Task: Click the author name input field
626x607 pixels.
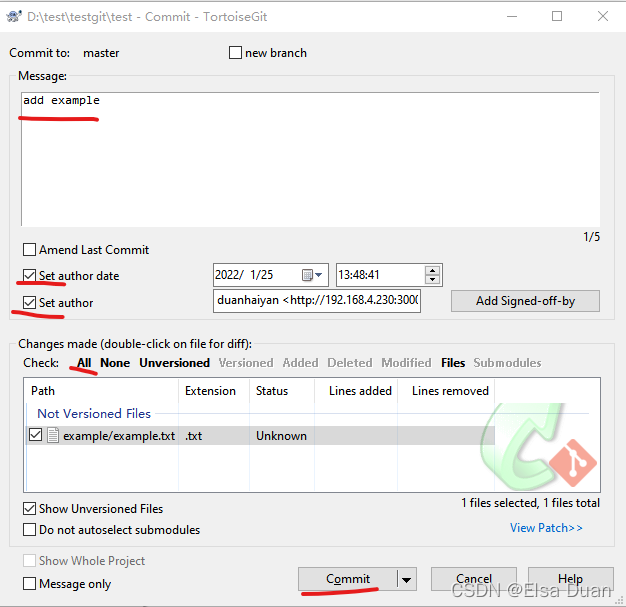Action: 317,300
